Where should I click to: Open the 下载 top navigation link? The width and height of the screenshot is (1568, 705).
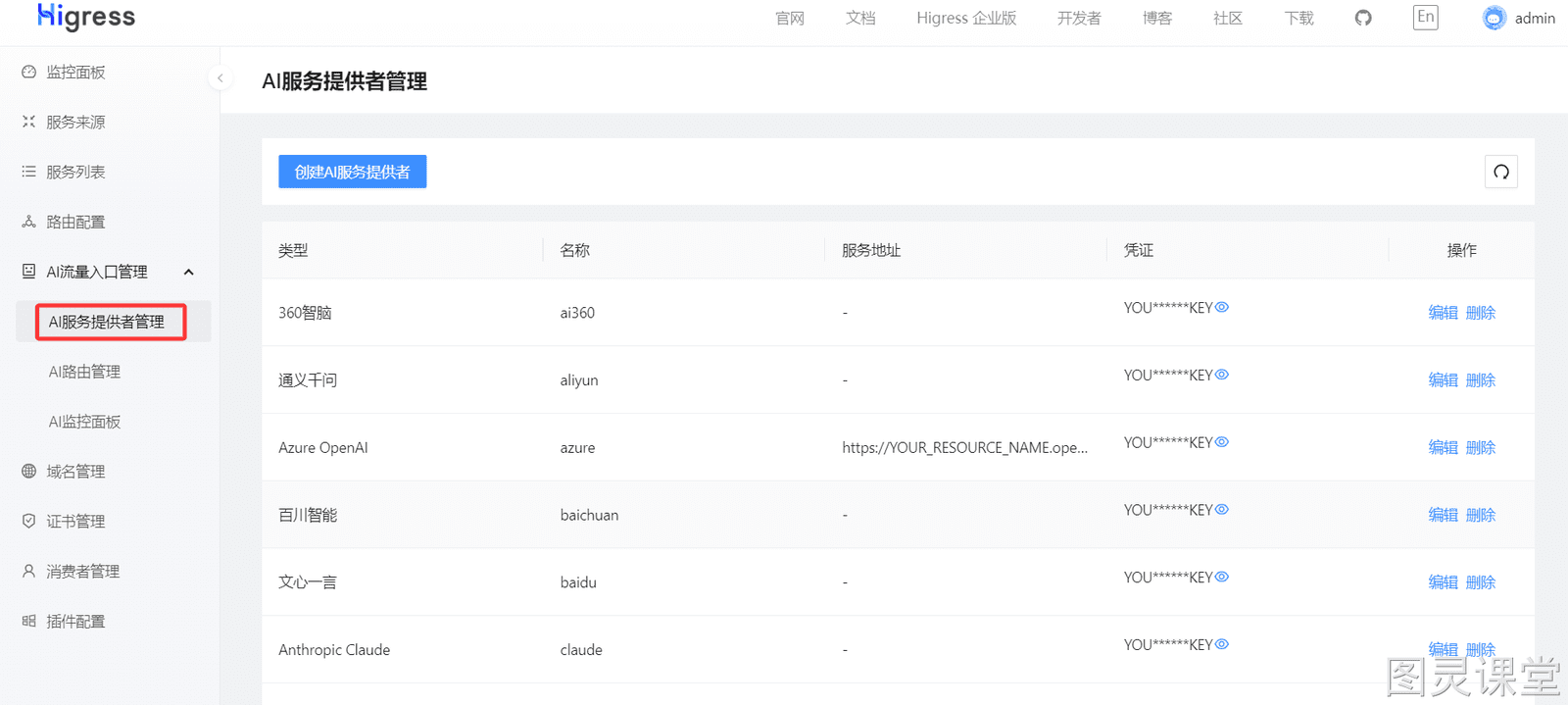click(1299, 19)
